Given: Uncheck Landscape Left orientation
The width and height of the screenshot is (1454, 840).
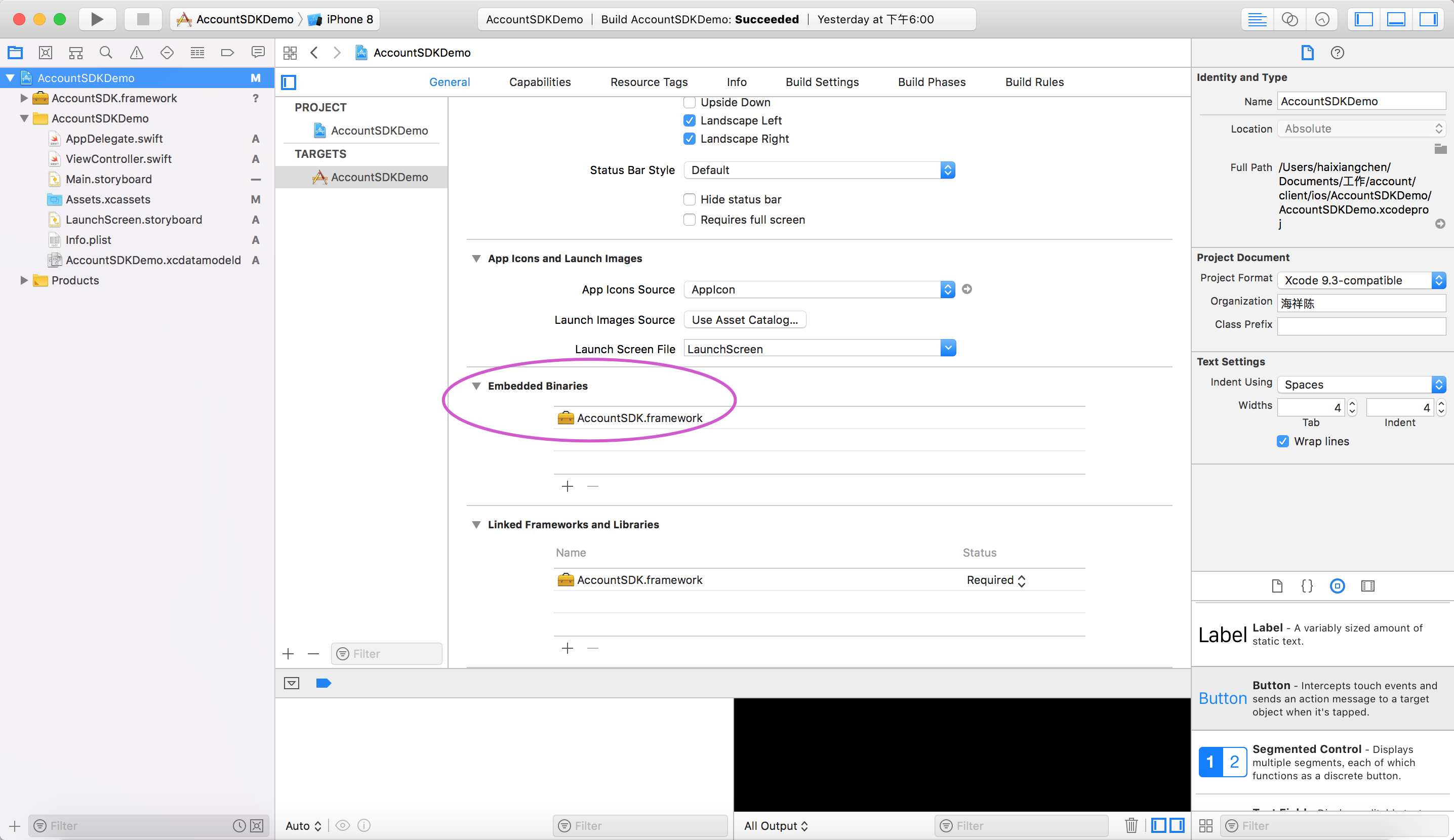Looking at the screenshot, I should [x=690, y=120].
